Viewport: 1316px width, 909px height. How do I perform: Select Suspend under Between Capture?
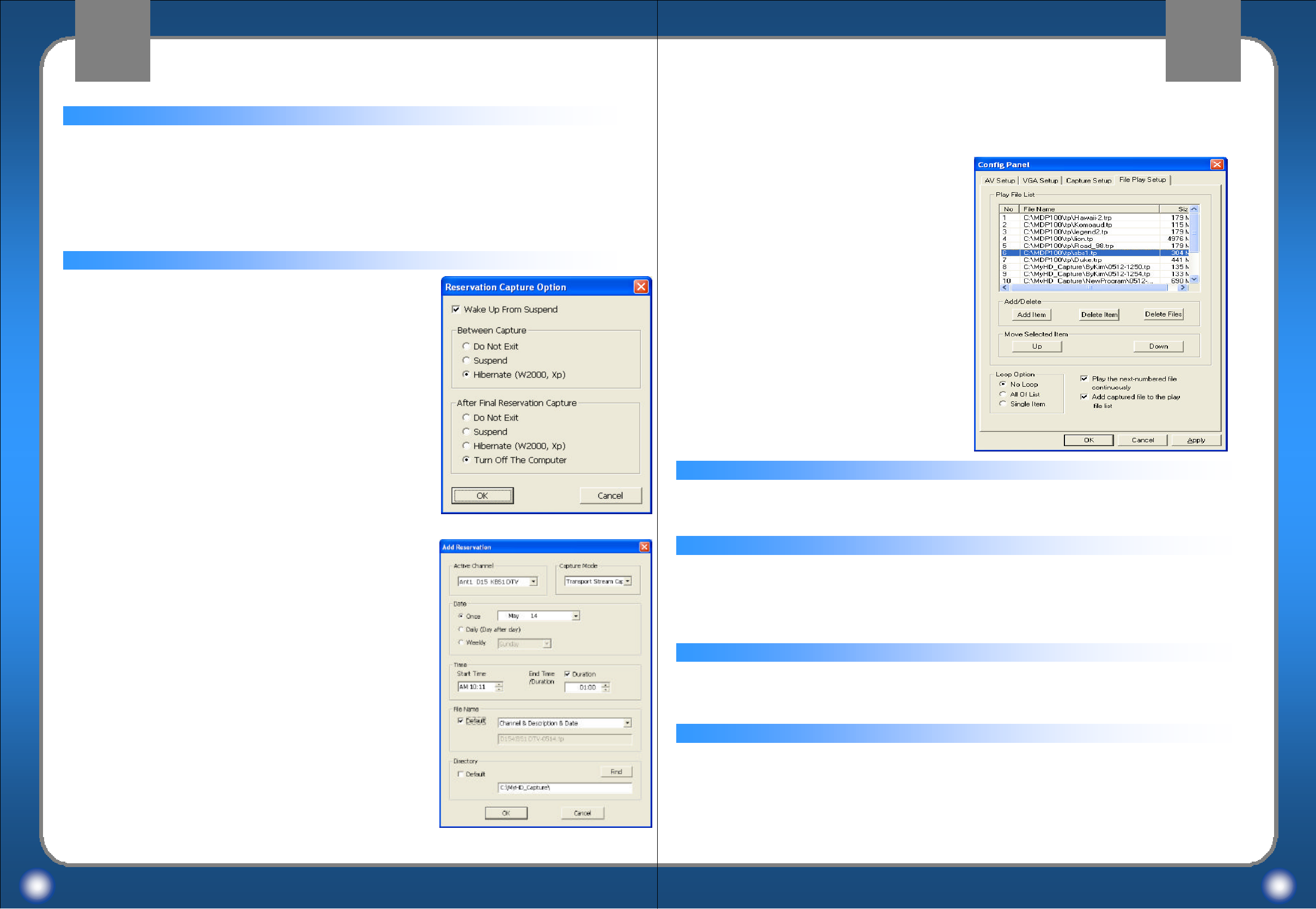[466, 361]
